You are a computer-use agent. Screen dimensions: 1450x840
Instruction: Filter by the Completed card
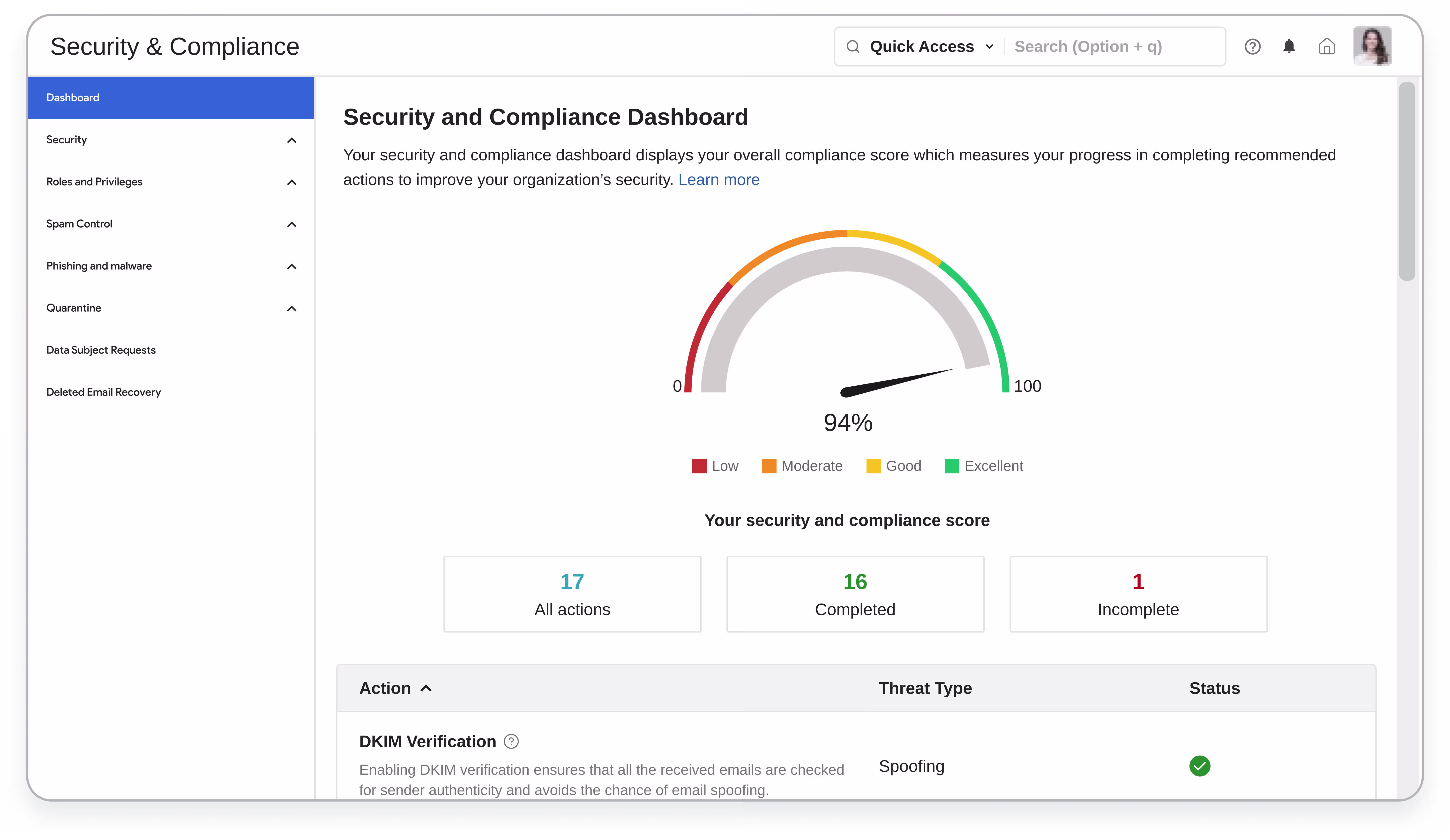pyautogui.click(x=855, y=594)
